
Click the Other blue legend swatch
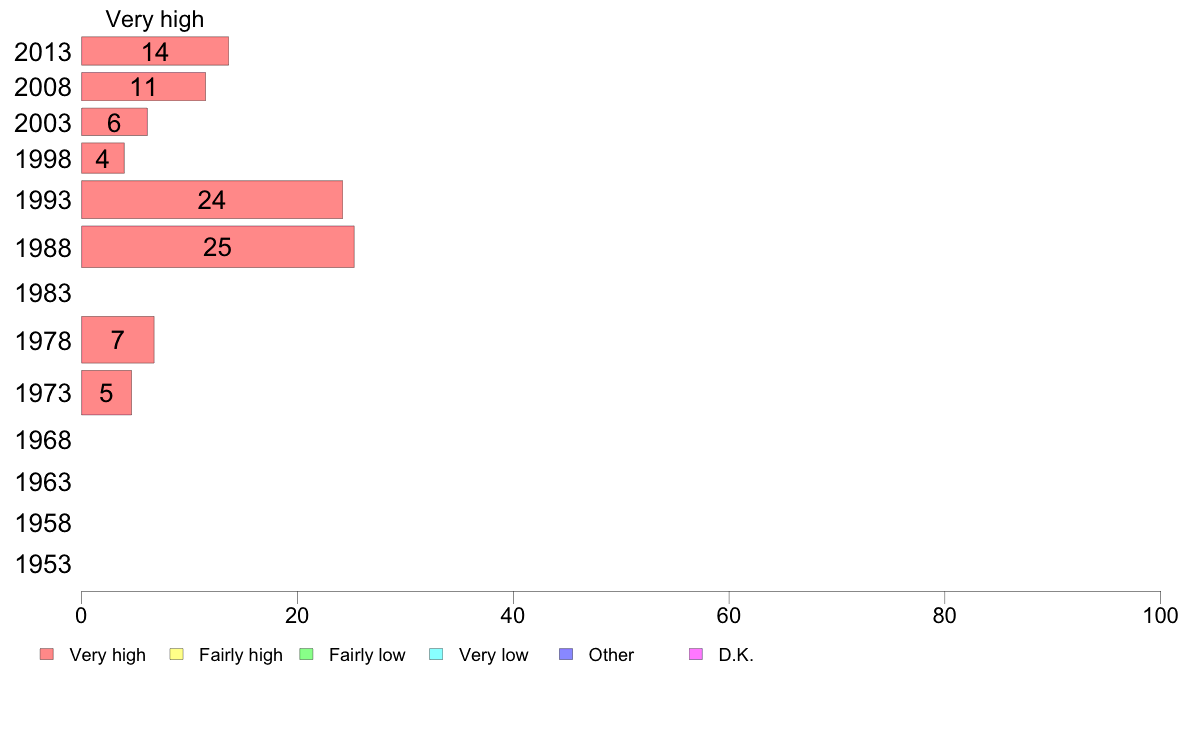566,654
